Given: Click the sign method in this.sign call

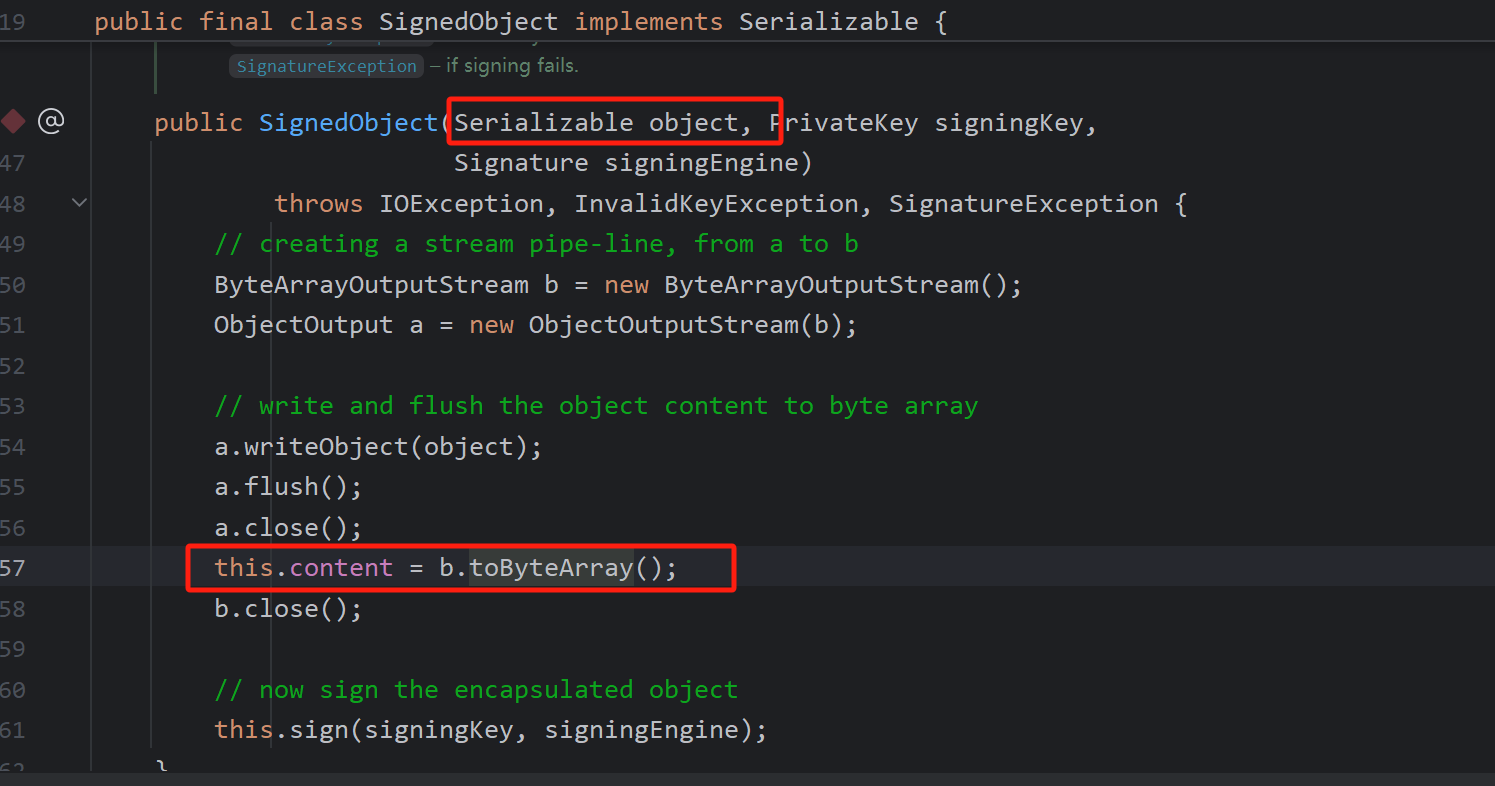Looking at the screenshot, I should pos(319,730).
